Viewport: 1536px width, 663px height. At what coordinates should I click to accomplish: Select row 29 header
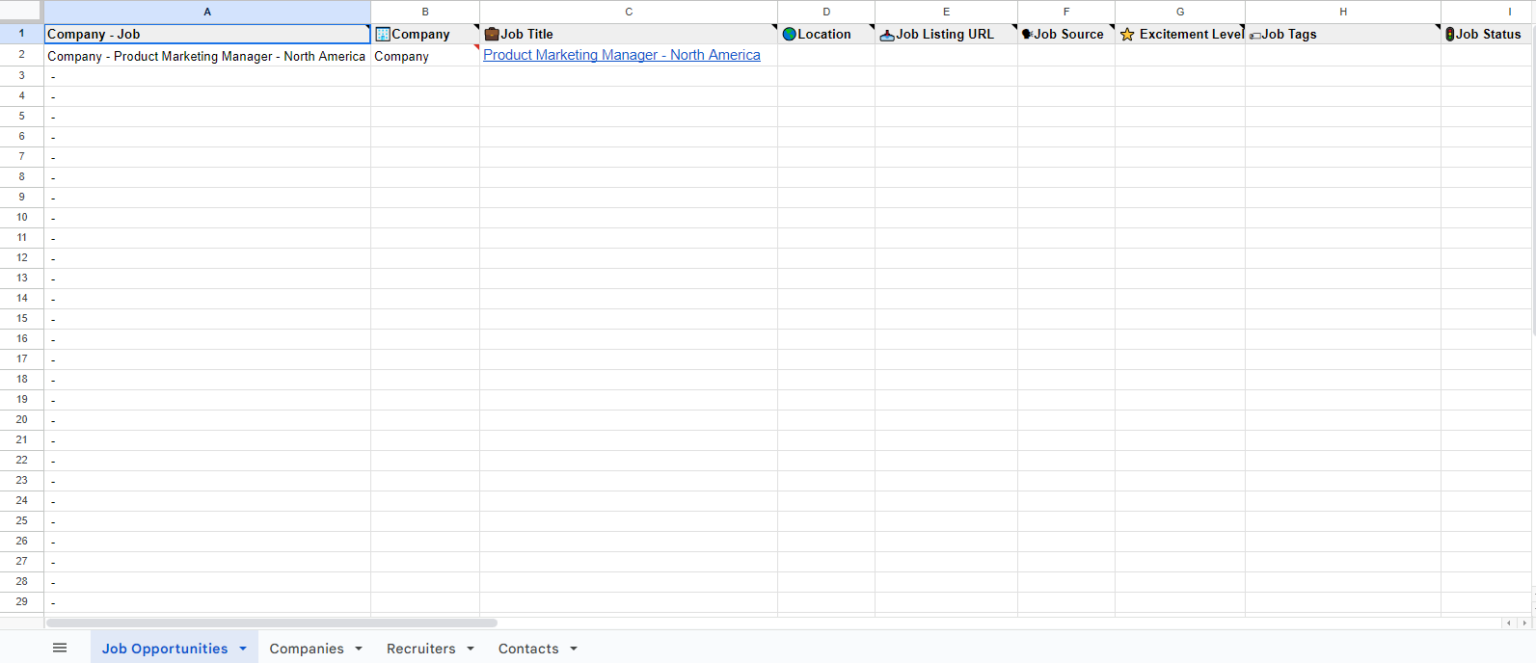(x=22, y=602)
